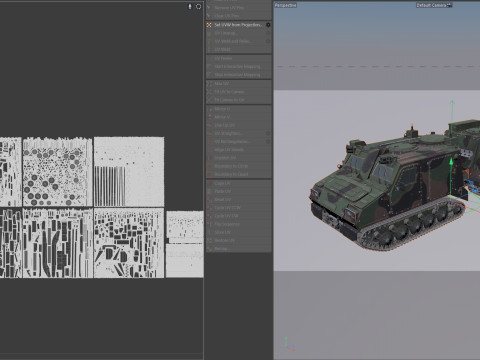480x360 pixels.
Task: Open options gear beside UV Rectangularize
Action: 268,141
